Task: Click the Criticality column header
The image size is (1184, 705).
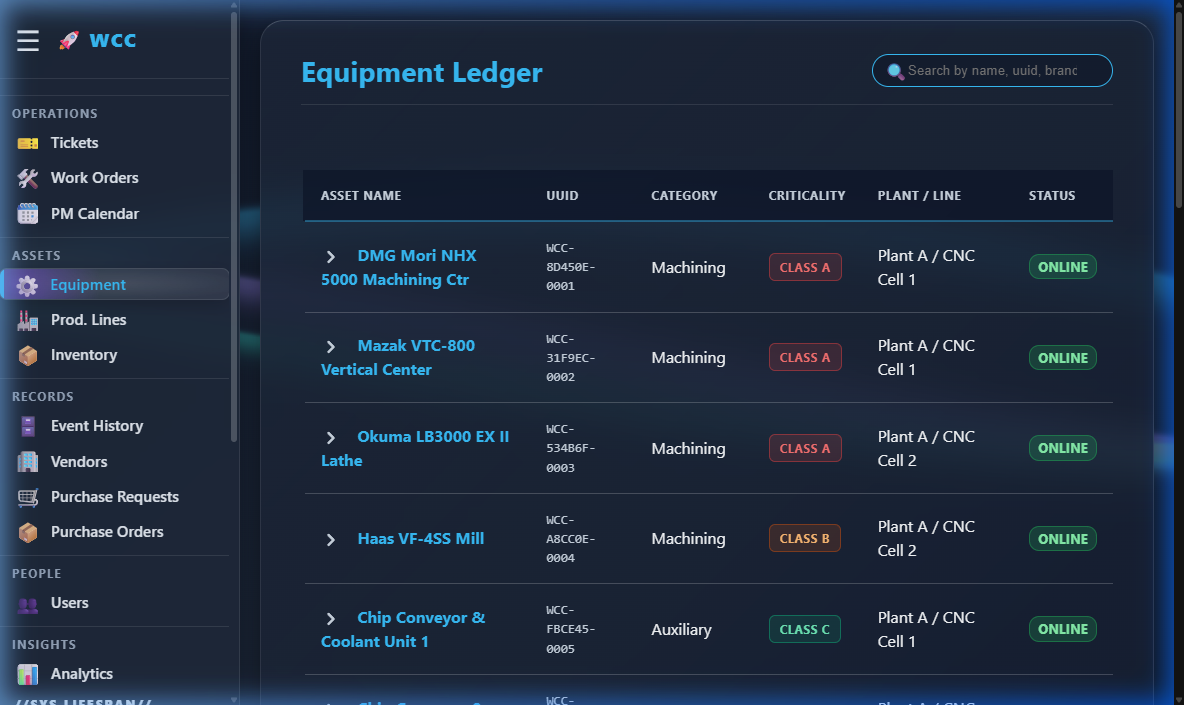Action: click(x=806, y=195)
